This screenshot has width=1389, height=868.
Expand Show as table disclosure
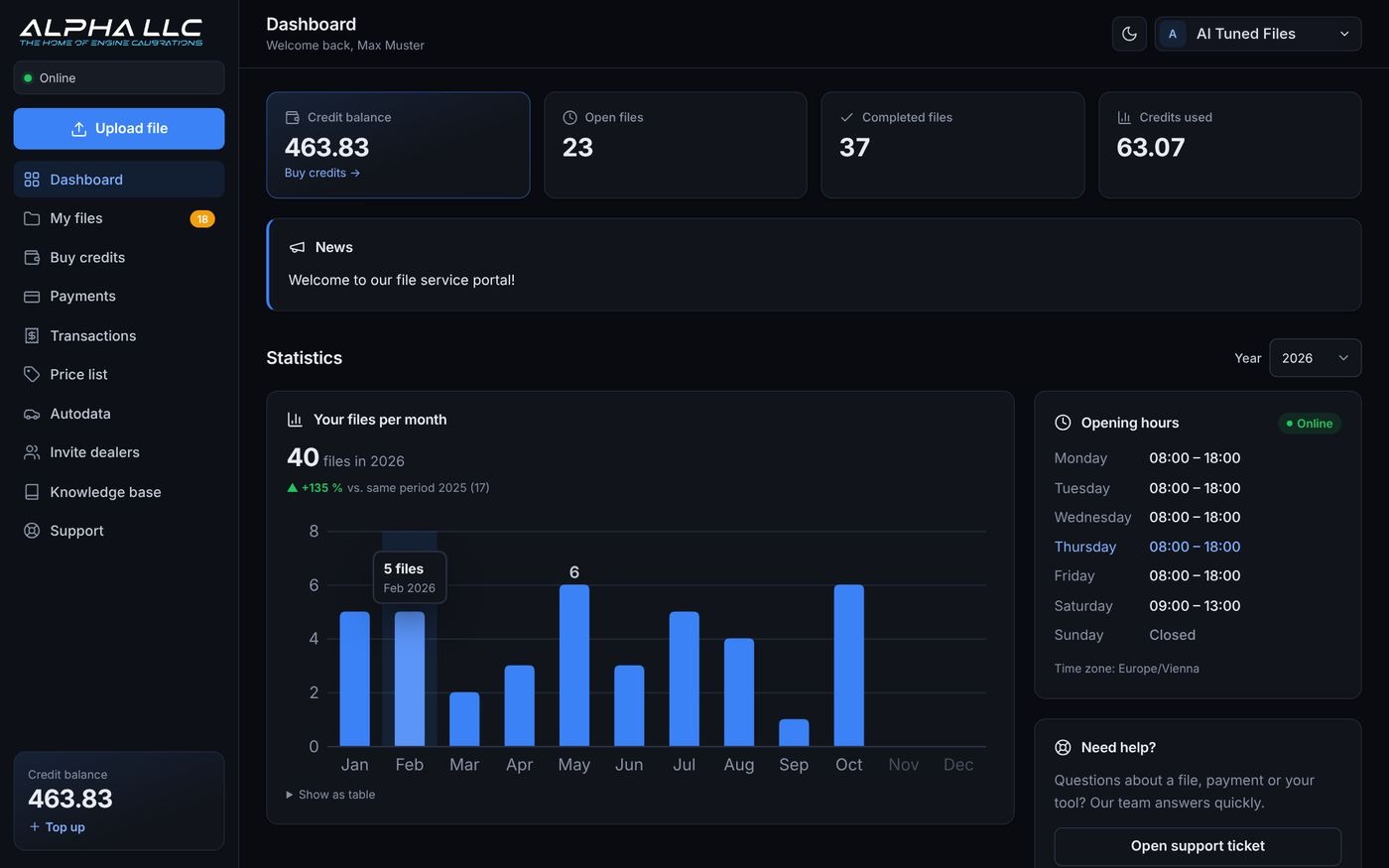[x=330, y=795]
